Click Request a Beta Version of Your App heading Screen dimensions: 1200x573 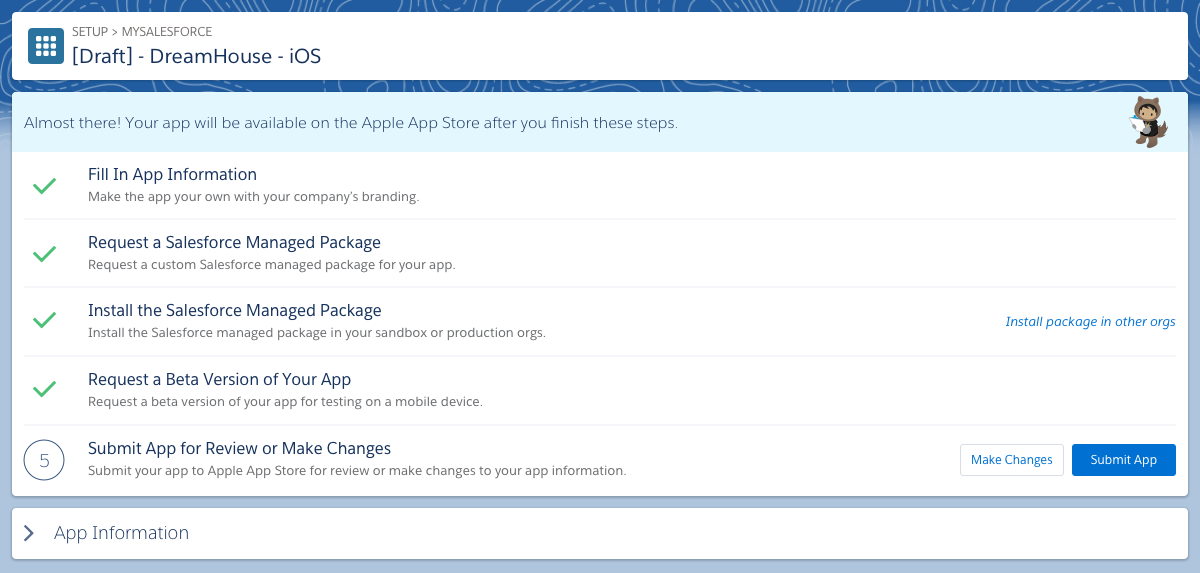[x=219, y=380]
